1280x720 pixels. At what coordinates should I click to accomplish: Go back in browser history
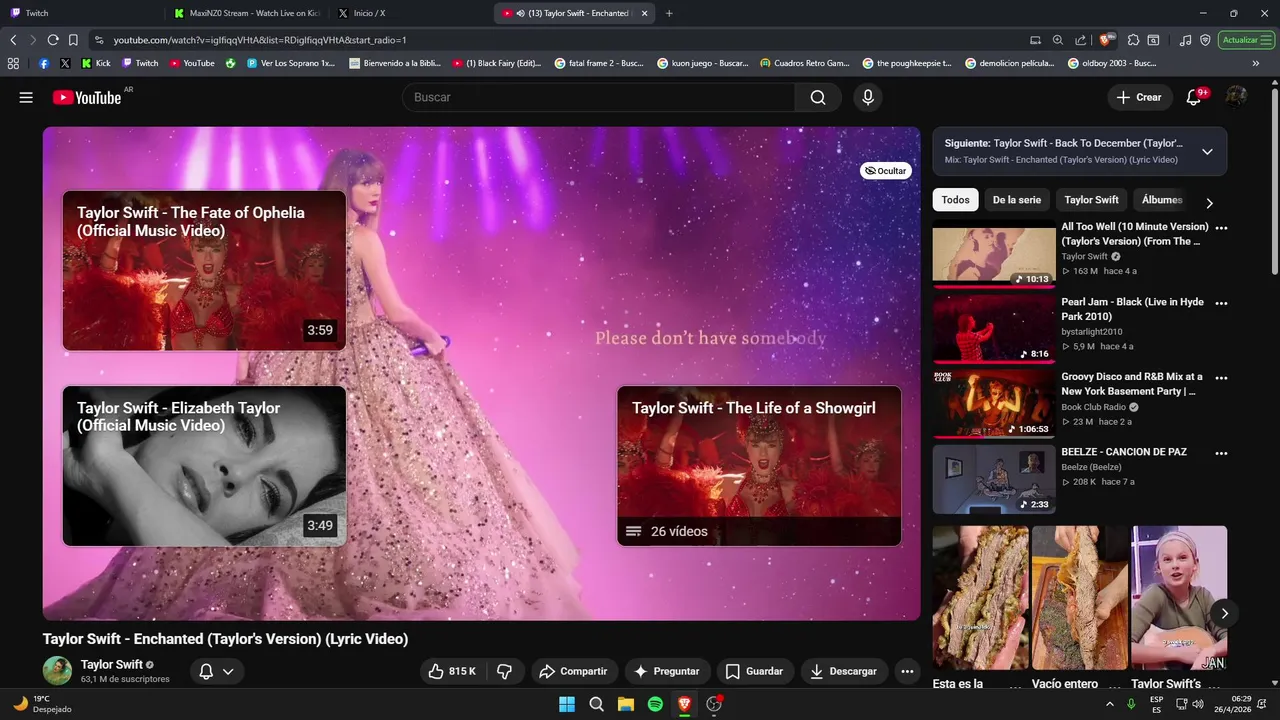(13, 40)
